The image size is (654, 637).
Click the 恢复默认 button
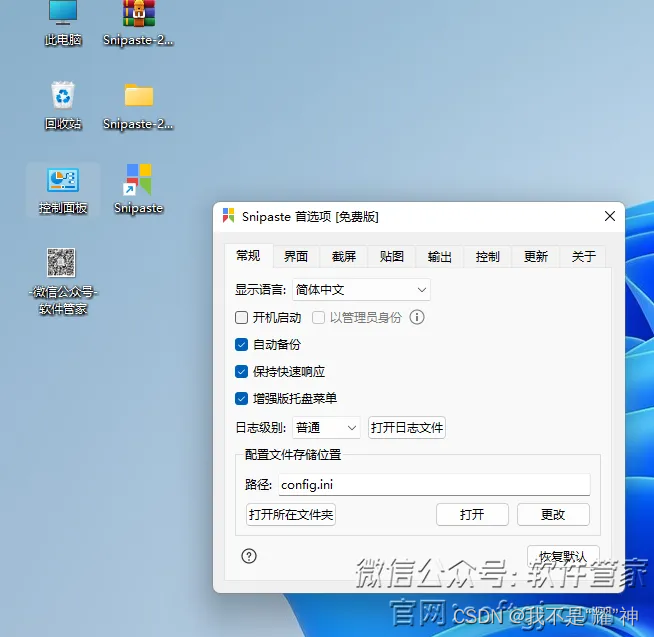click(x=563, y=556)
